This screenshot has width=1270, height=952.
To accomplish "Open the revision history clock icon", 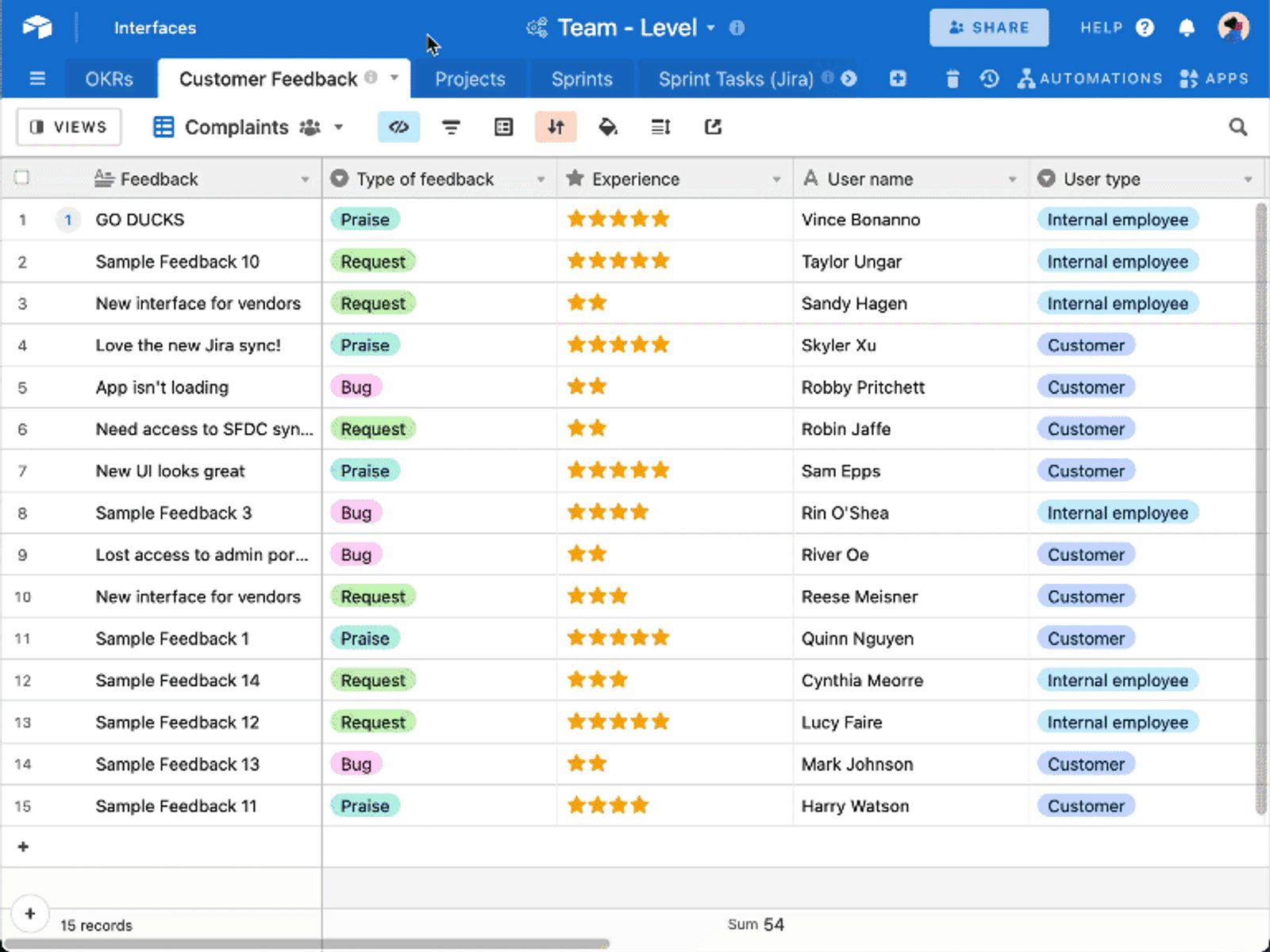I will click(989, 79).
